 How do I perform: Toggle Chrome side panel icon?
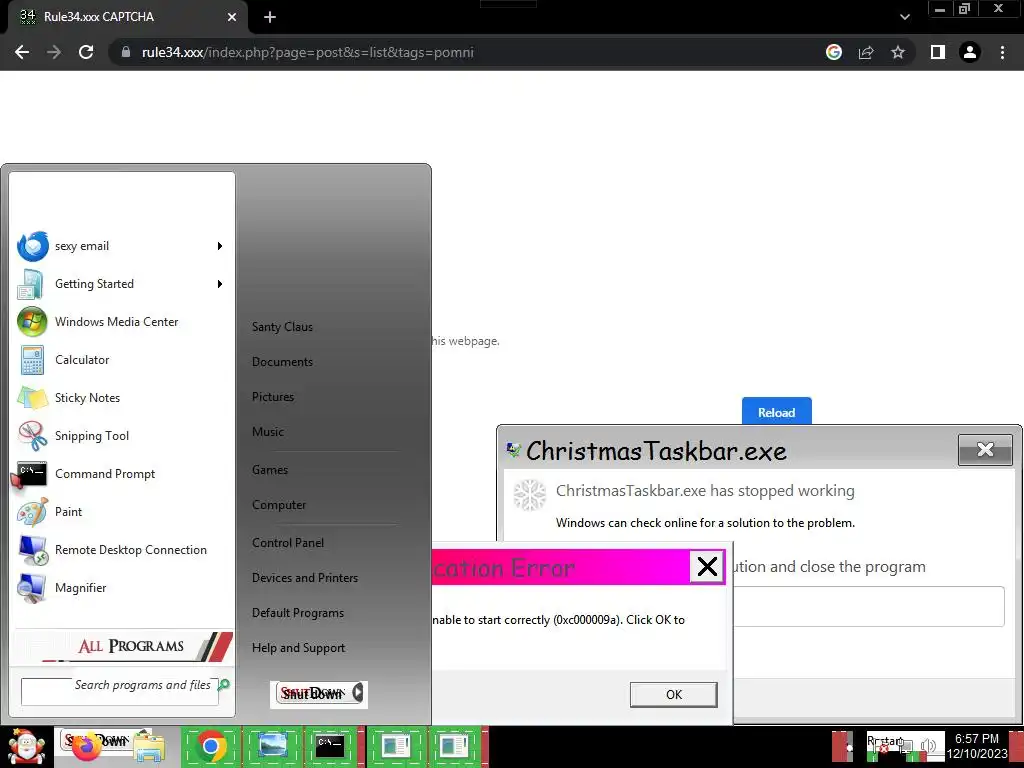click(x=938, y=52)
